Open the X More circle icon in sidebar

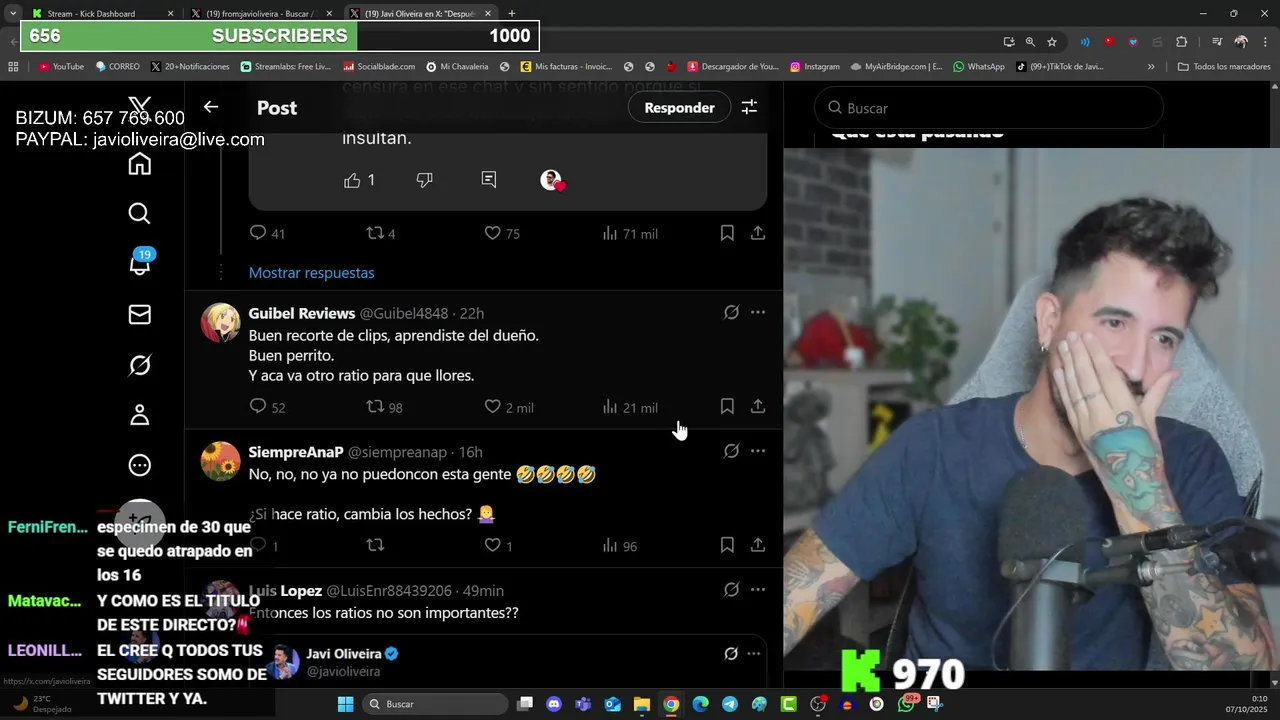(140, 465)
